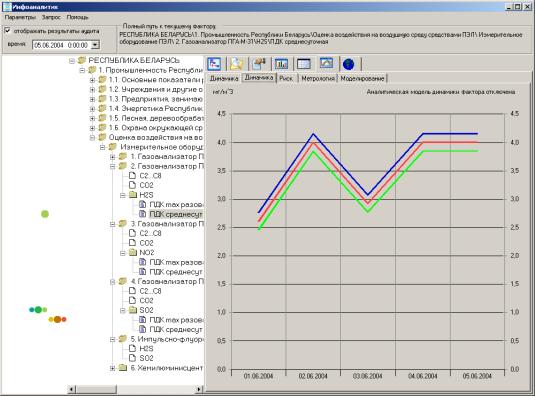Viewport: 535px width, 396px height.
Task: Expand the 1.1 Основные показатели node
Action: (92, 80)
